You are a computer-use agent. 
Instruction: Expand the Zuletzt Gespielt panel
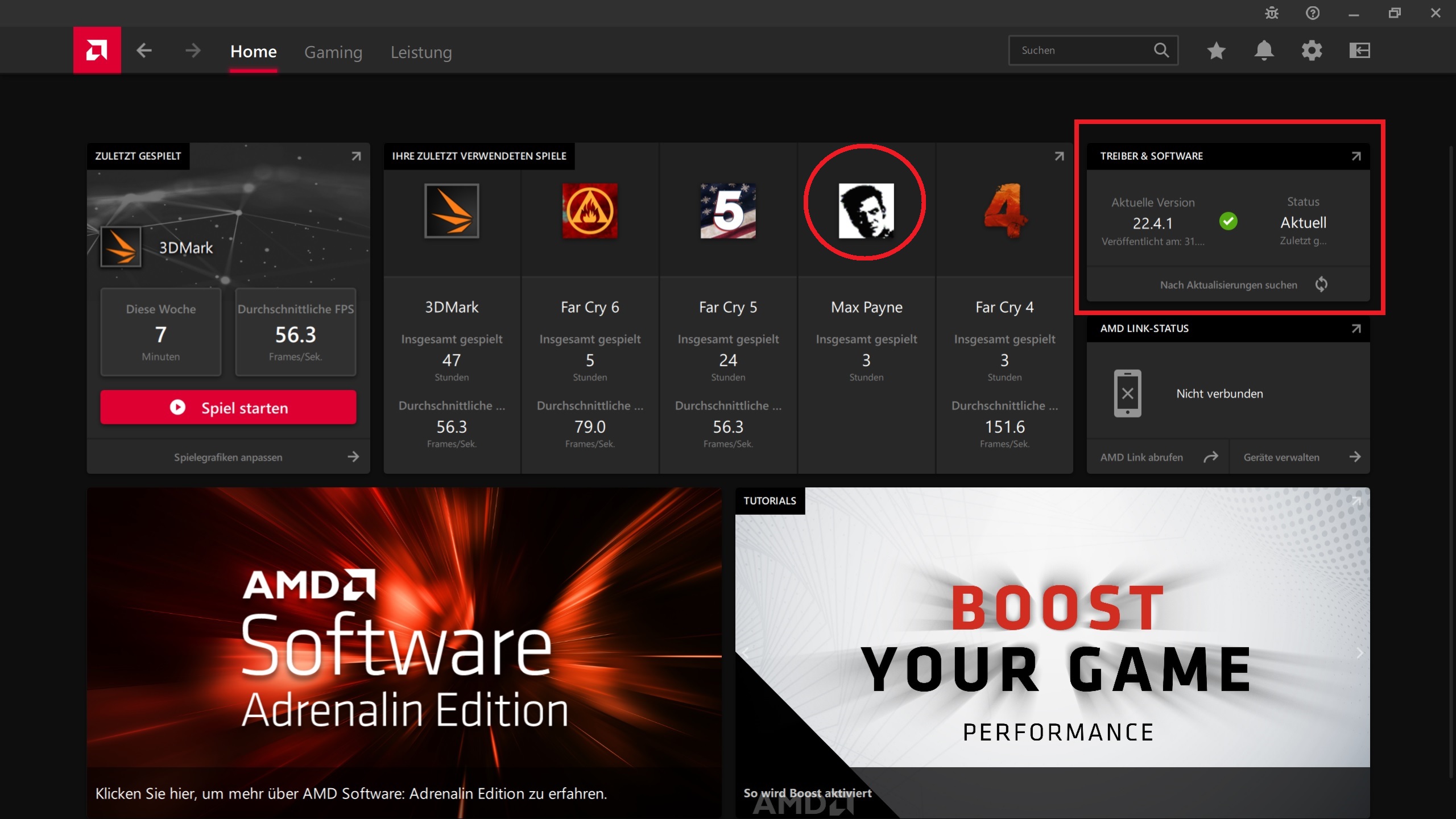coord(356,156)
